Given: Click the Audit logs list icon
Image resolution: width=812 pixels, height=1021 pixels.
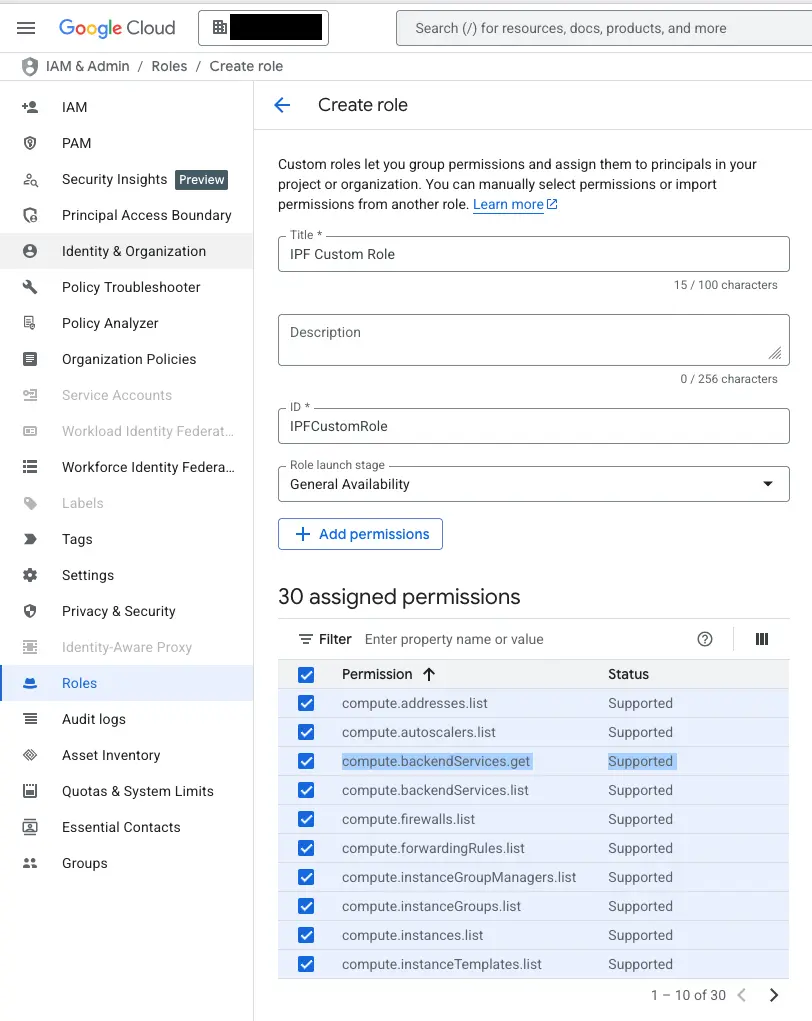Looking at the screenshot, I should pyautogui.click(x=30, y=719).
